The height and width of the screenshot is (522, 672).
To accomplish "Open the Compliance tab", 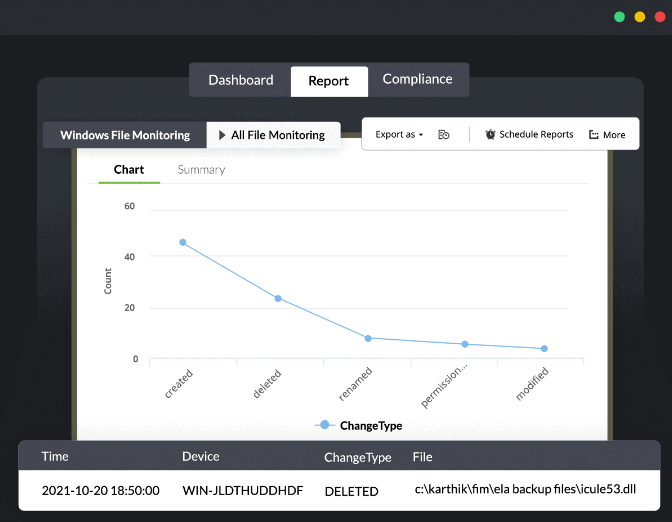I will (417, 80).
